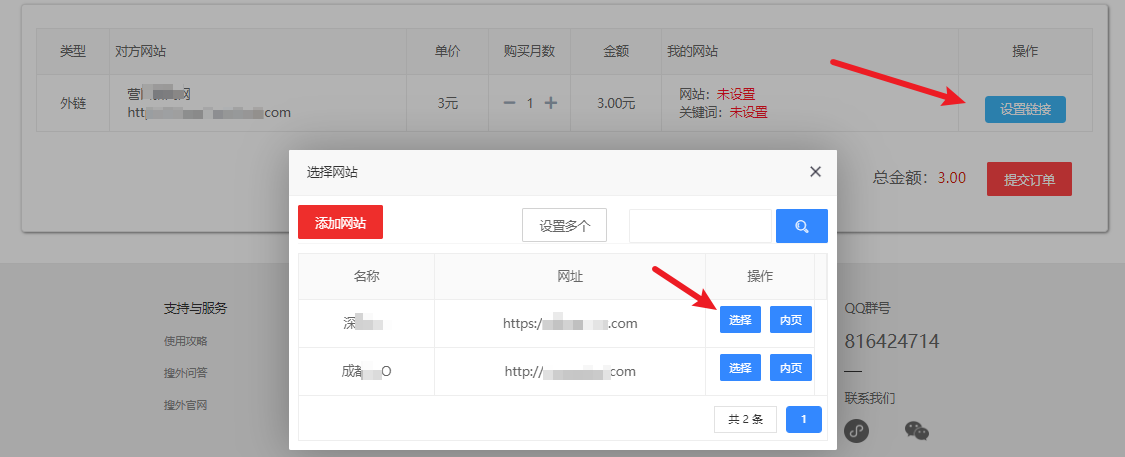This screenshot has height=457, width=1125.
Task: Click the 添加网站 red button
Action: tap(340, 223)
